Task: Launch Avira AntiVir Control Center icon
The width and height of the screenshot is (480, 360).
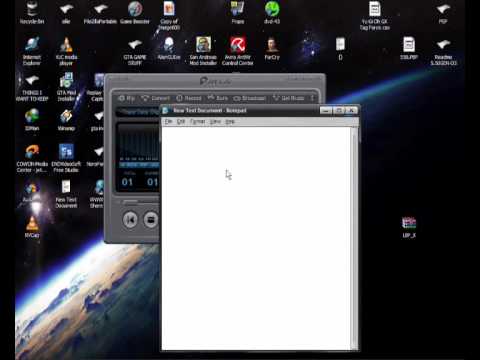Action: (238, 51)
